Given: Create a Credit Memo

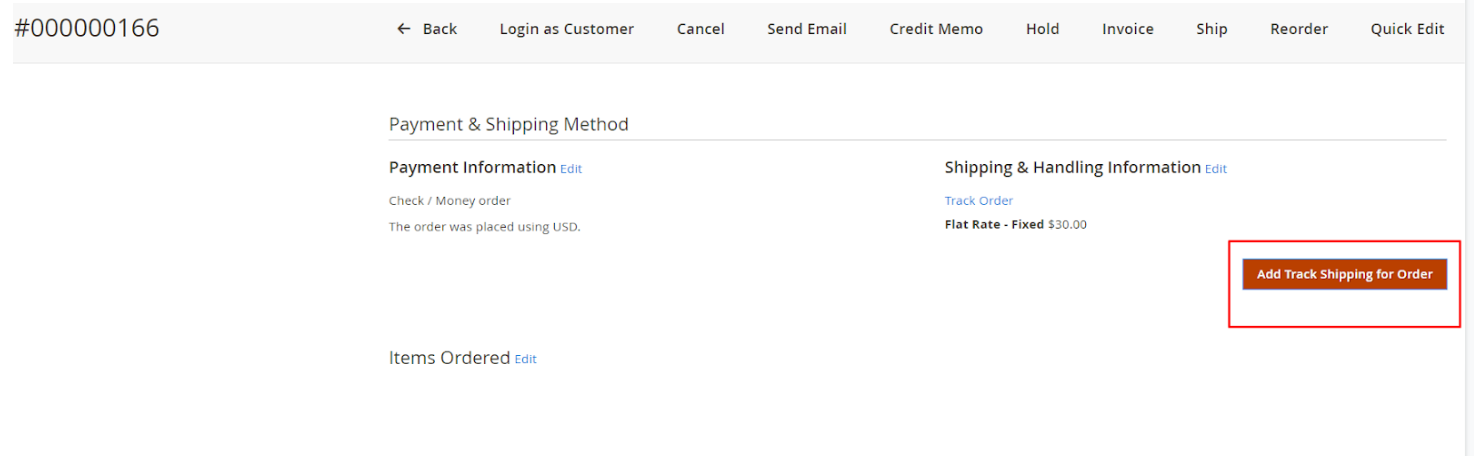Looking at the screenshot, I should click(x=935, y=29).
